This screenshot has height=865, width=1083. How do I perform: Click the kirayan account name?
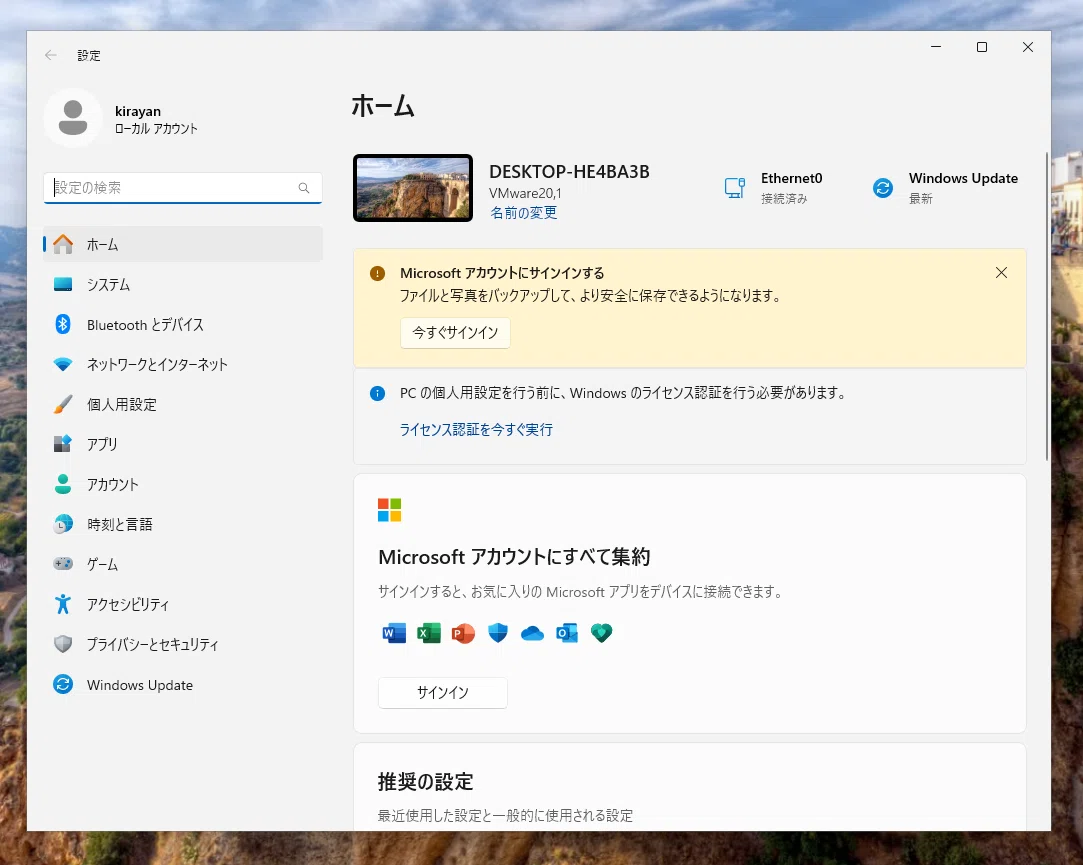(137, 111)
